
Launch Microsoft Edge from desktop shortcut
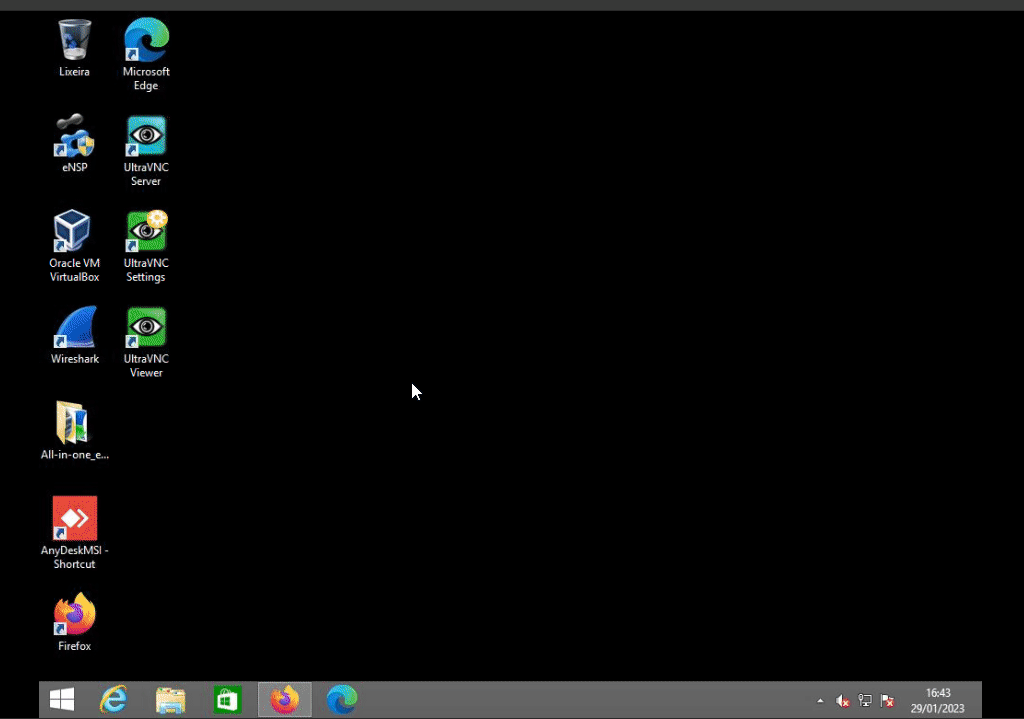[146, 55]
